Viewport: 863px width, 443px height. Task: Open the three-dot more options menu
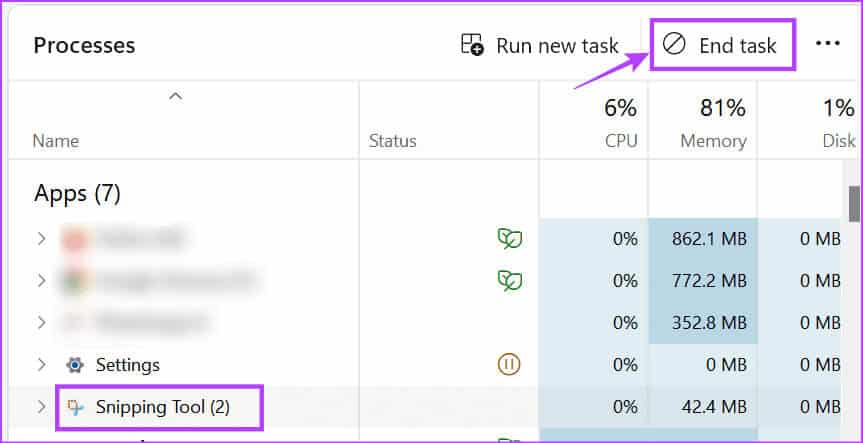[828, 44]
